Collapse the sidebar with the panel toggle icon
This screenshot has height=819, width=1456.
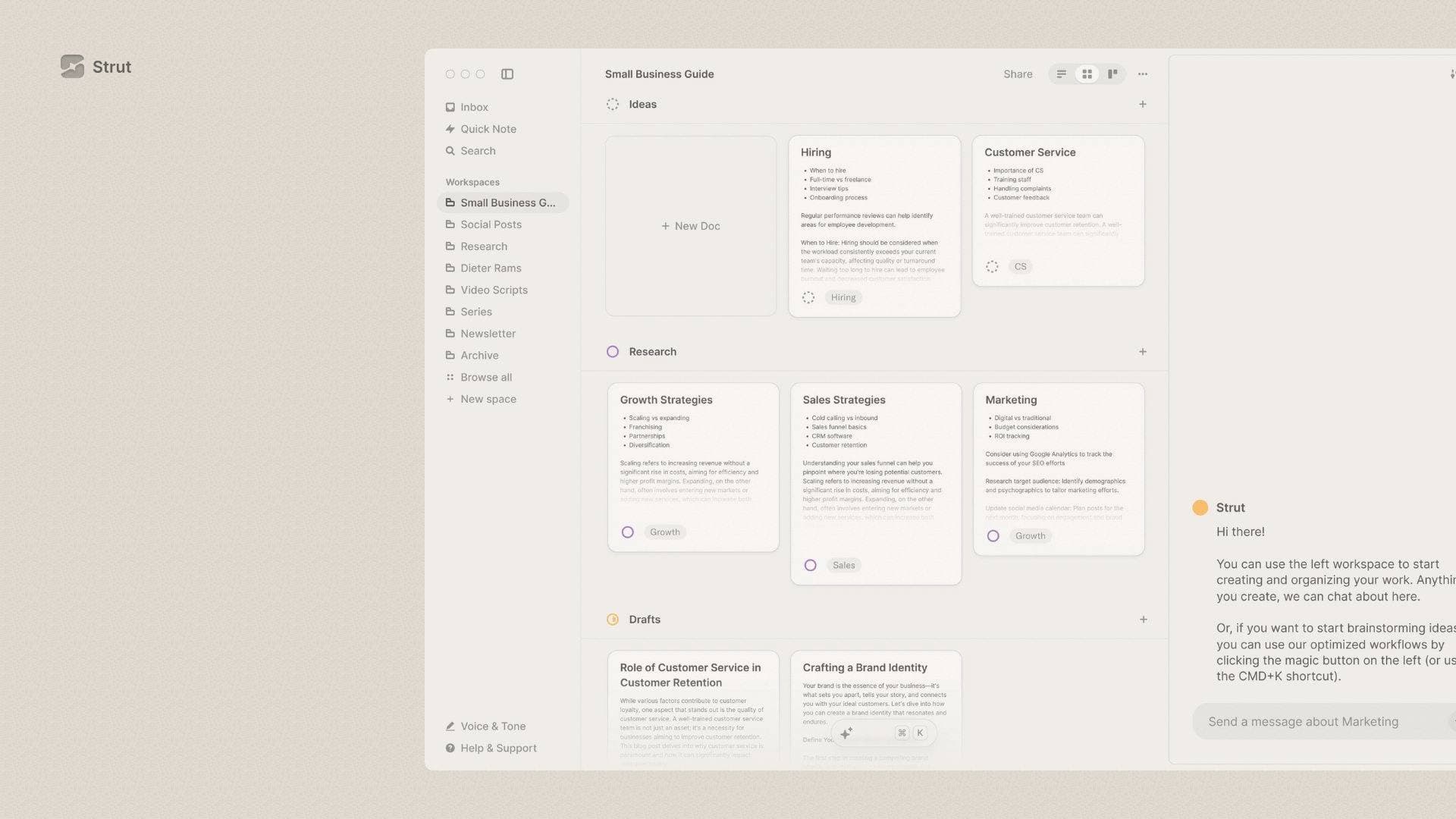[507, 74]
